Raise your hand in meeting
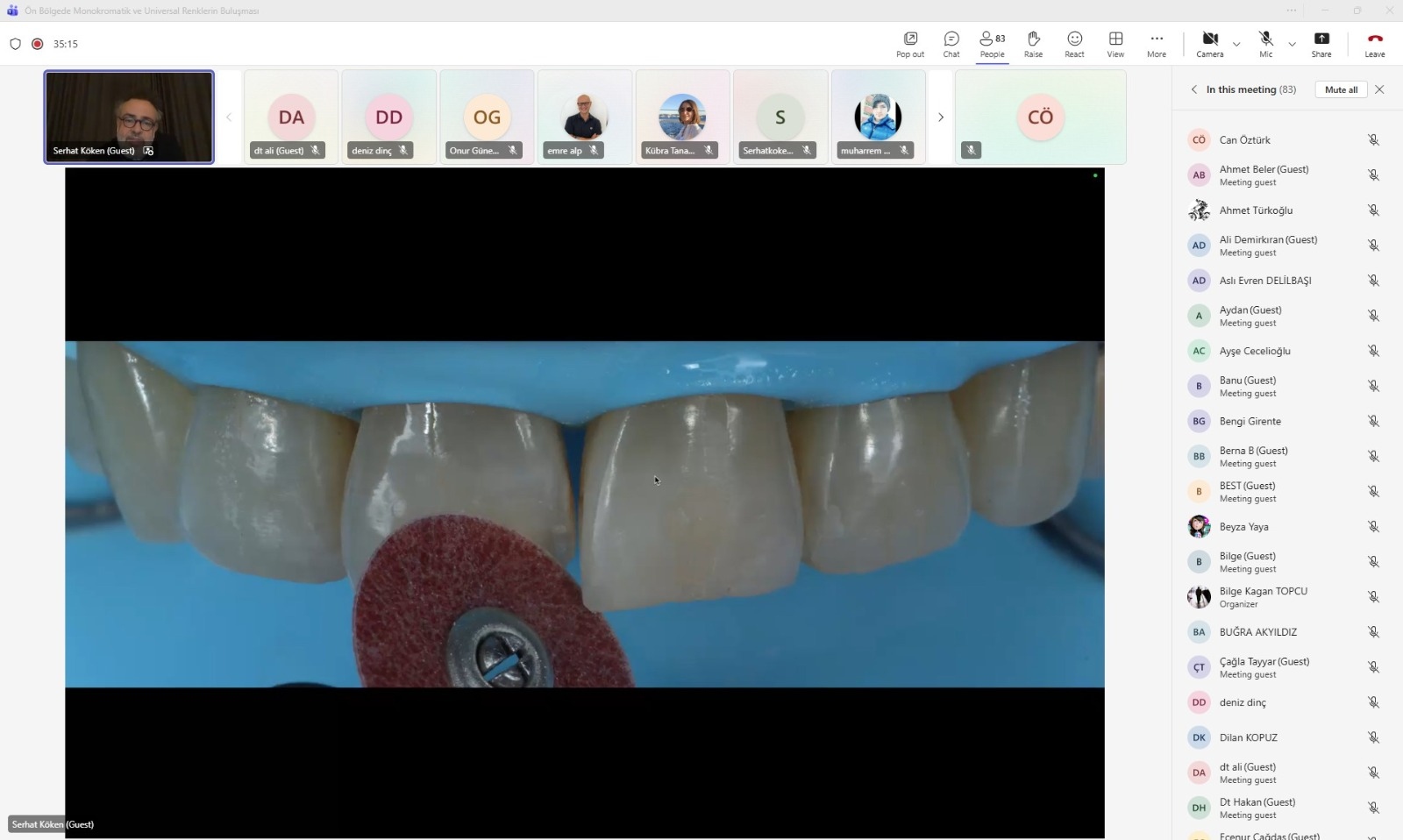 pyautogui.click(x=1033, y=44)
